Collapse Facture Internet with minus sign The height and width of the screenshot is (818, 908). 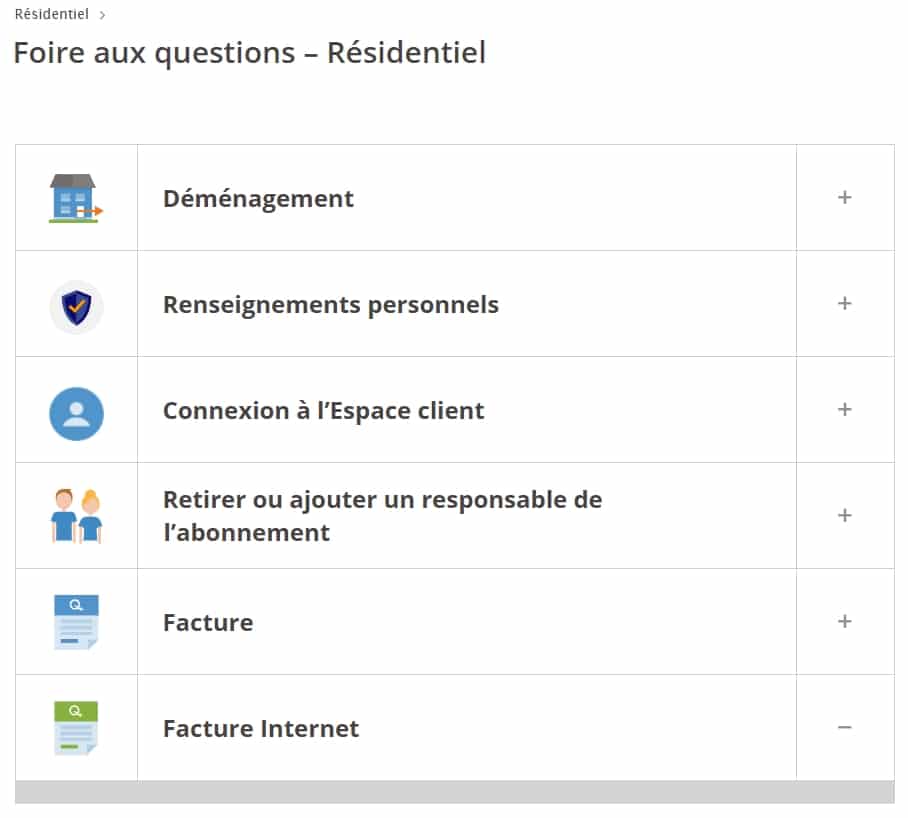pos(844,728)
